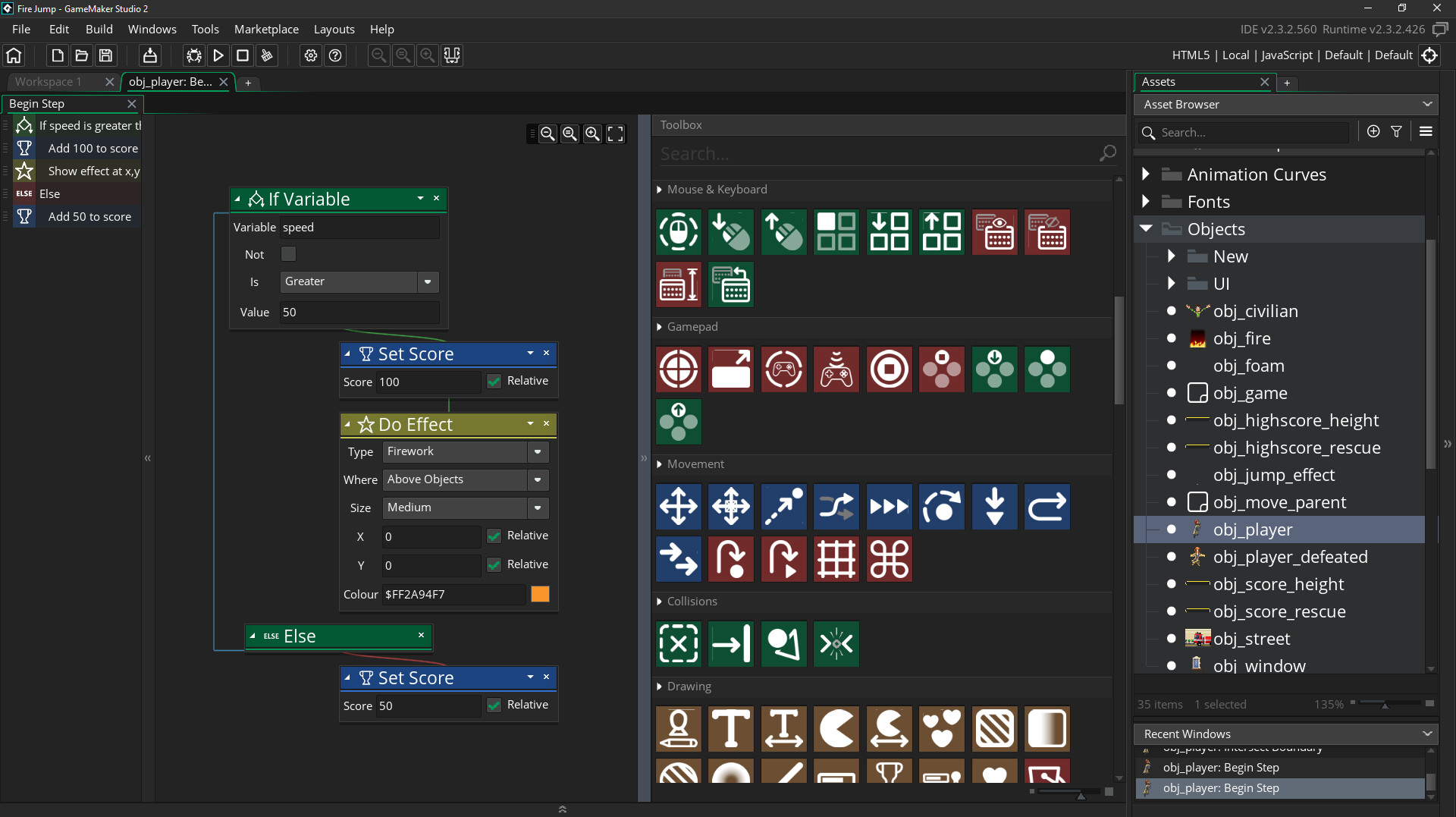Select the Jump to Point movement action
The height and width of the screenshot is (817, 1456).
click(x=783, y=507)
